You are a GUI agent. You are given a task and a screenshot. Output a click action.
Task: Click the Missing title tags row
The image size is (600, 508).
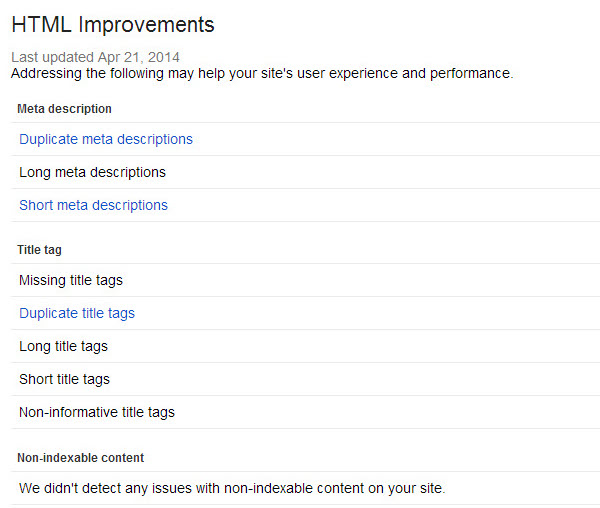tap(305, 280)
